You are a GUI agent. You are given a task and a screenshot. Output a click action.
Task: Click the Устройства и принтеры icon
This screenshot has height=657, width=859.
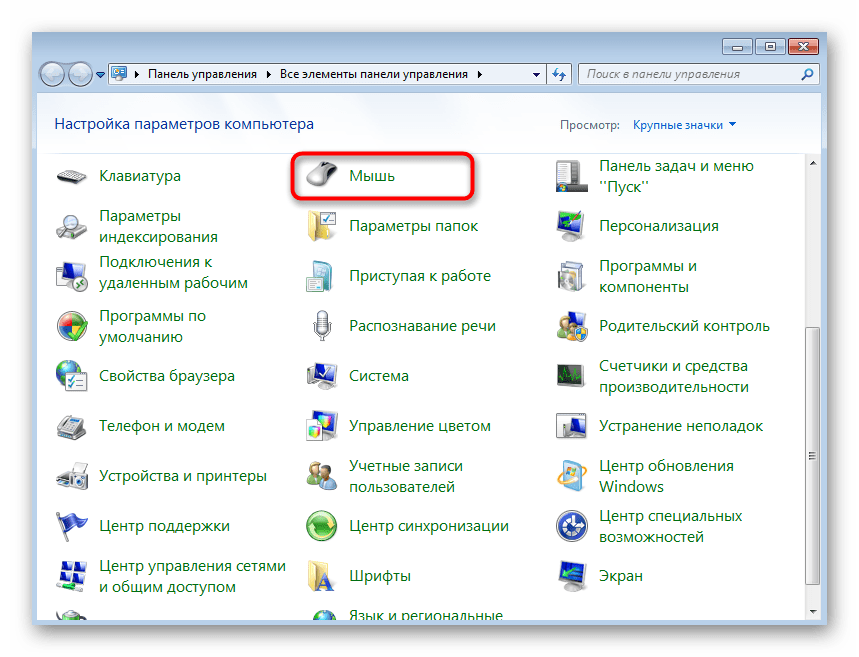click(71, 476)
